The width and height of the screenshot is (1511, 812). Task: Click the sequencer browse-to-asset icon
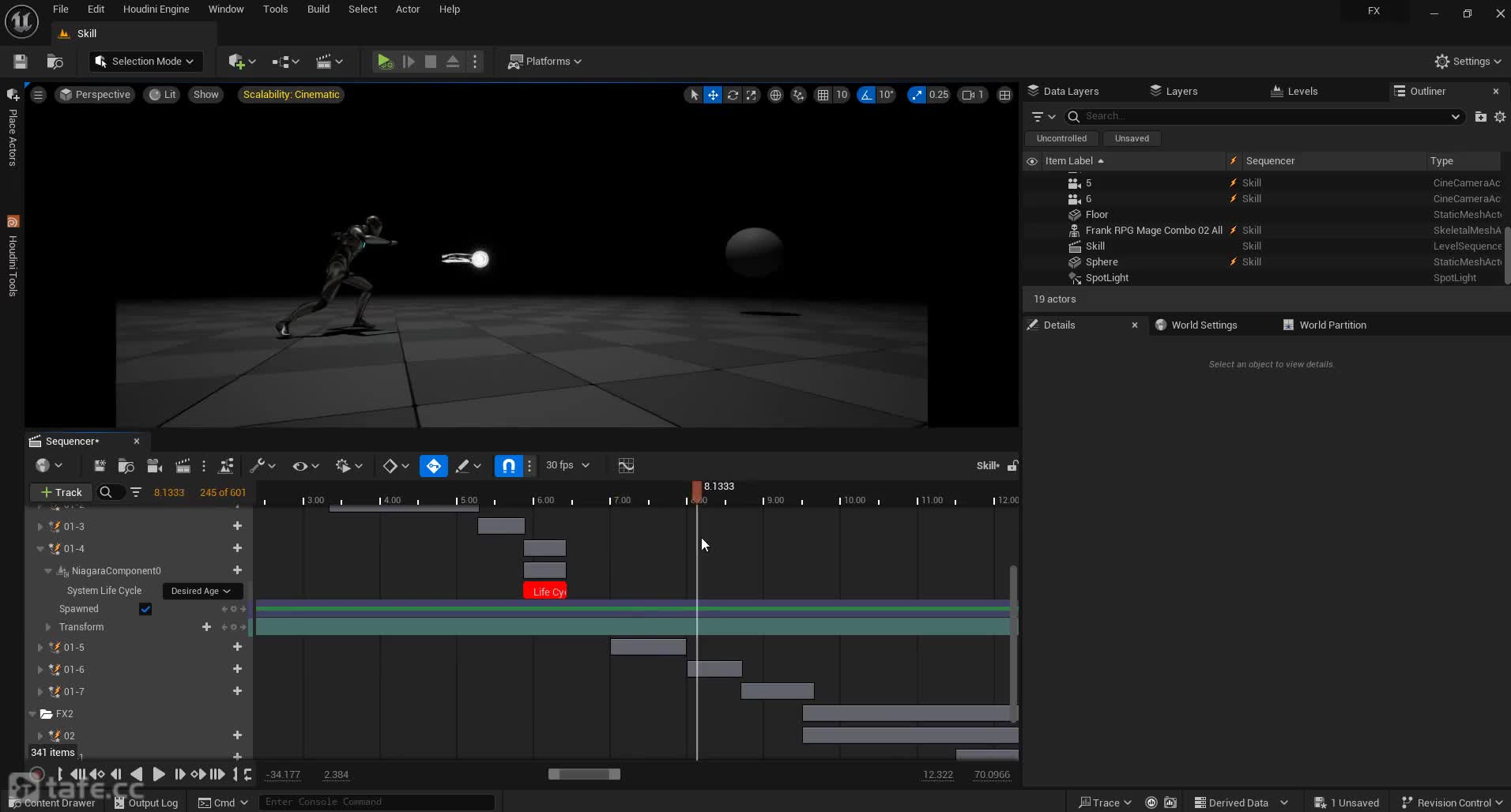tap(126, 466)
